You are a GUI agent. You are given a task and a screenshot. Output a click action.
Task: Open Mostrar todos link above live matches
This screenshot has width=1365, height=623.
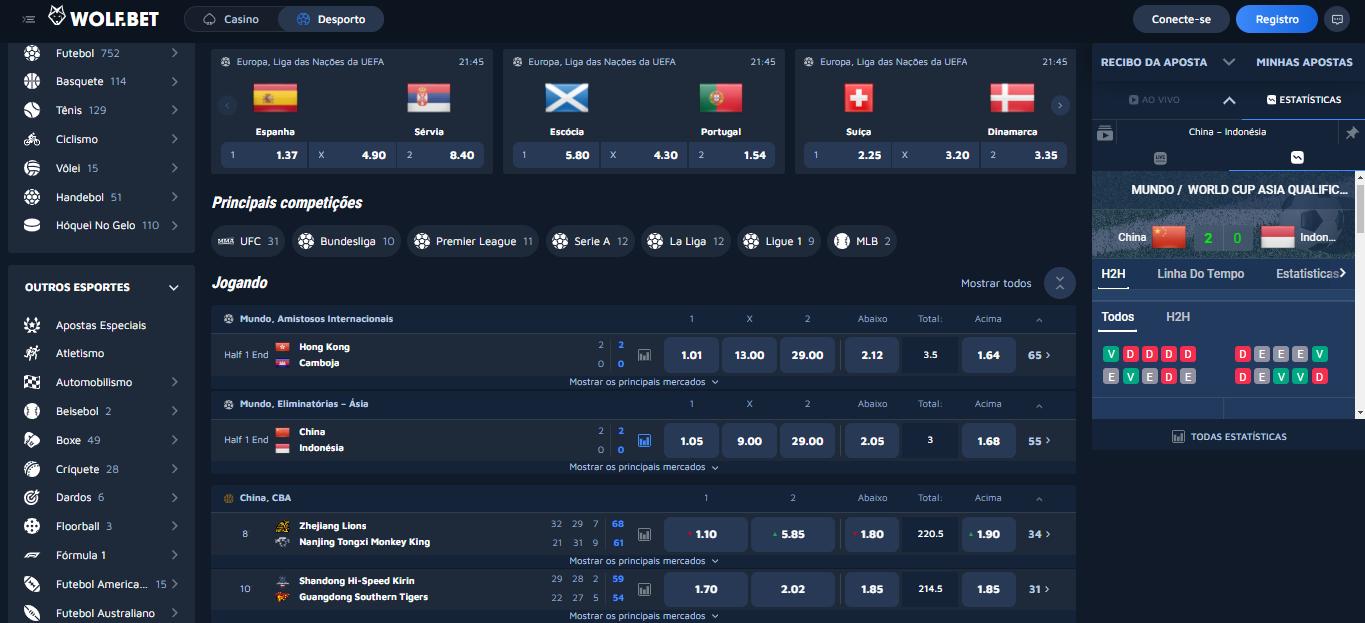(995, 283)
